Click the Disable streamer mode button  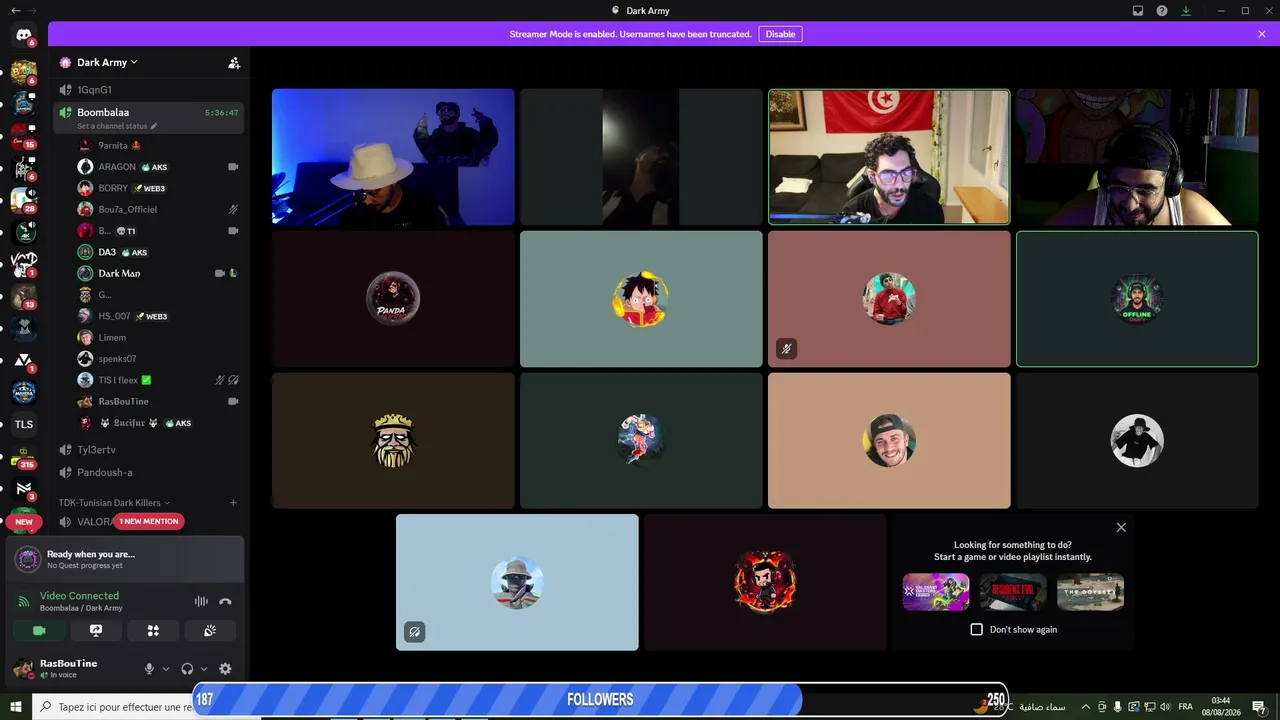pyautogui.click(x=780, y=34)
